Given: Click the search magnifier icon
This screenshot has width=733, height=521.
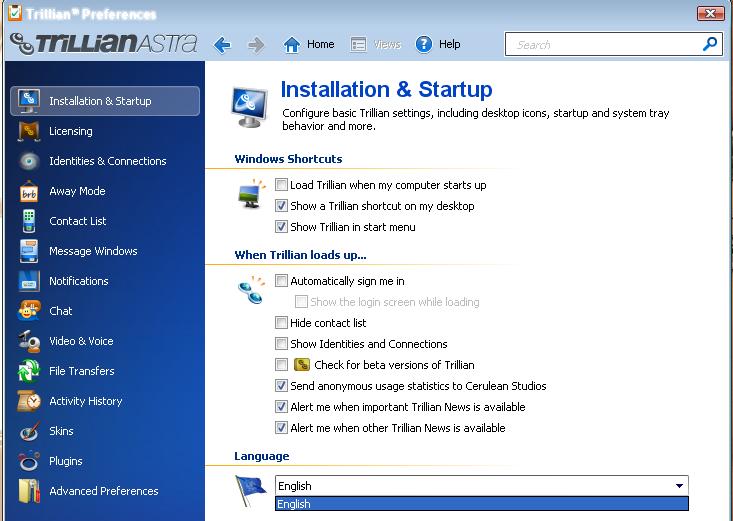Looking at the screenshot, I should pyautogui.click(x=710, y=44).
